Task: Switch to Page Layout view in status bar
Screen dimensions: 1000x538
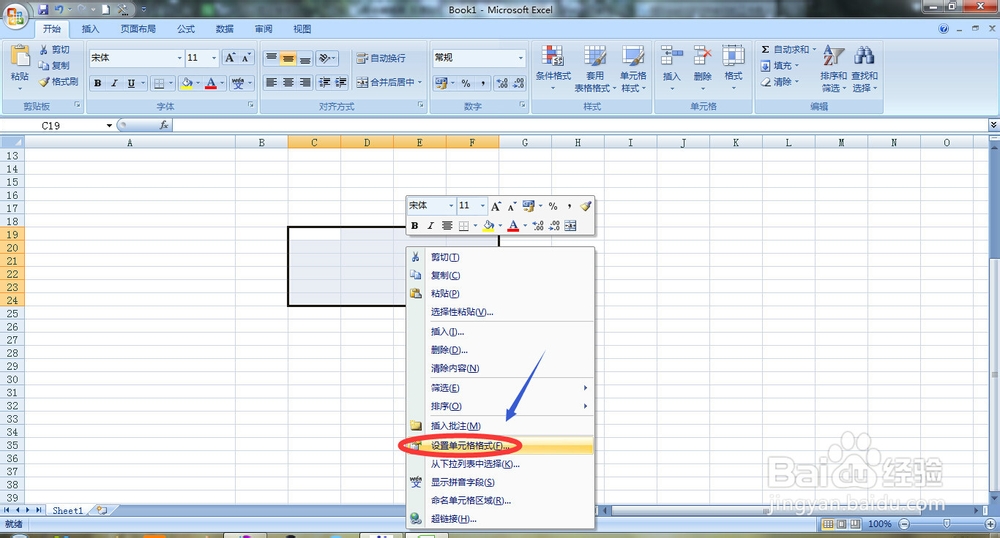Action: (841, 524)
